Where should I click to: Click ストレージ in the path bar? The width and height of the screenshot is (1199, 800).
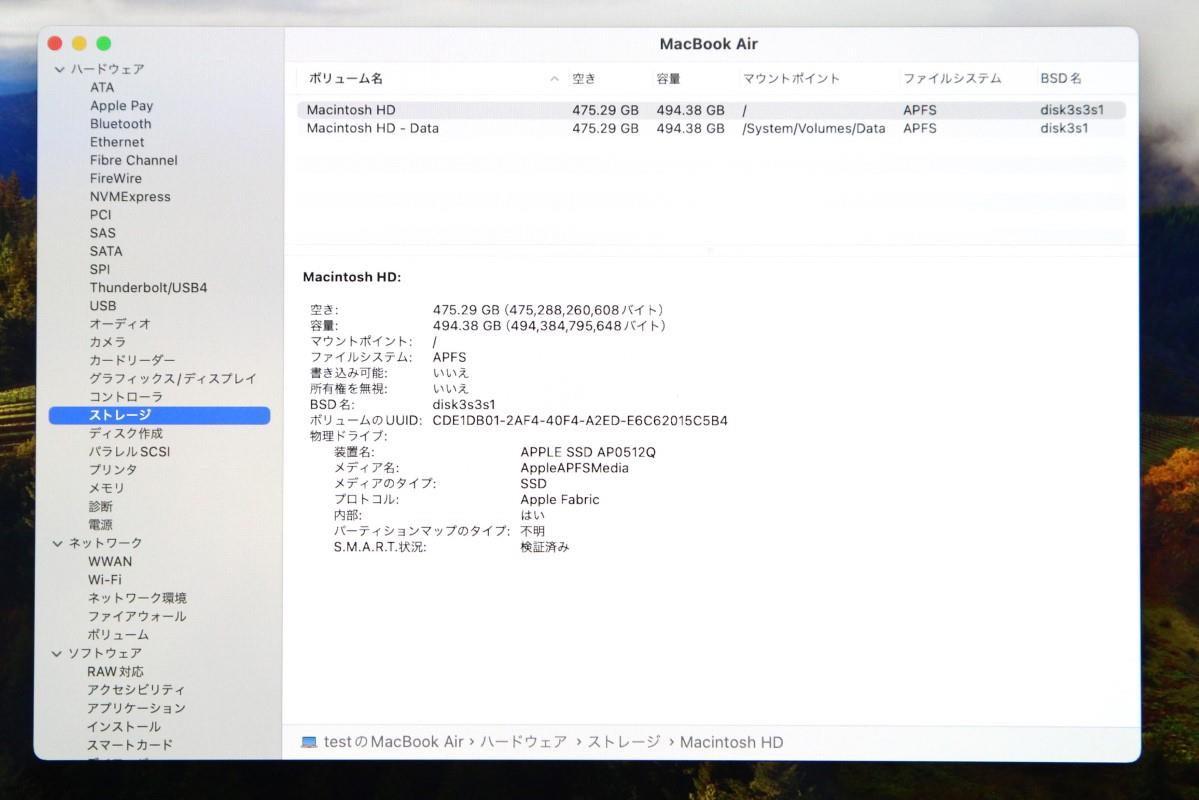click(624, 742)
